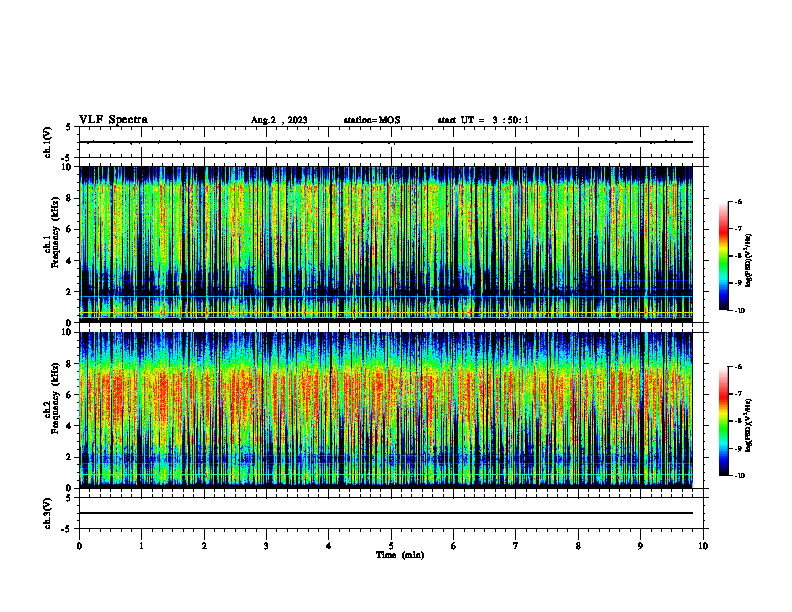Click the time axis tick label "7"

516,546
